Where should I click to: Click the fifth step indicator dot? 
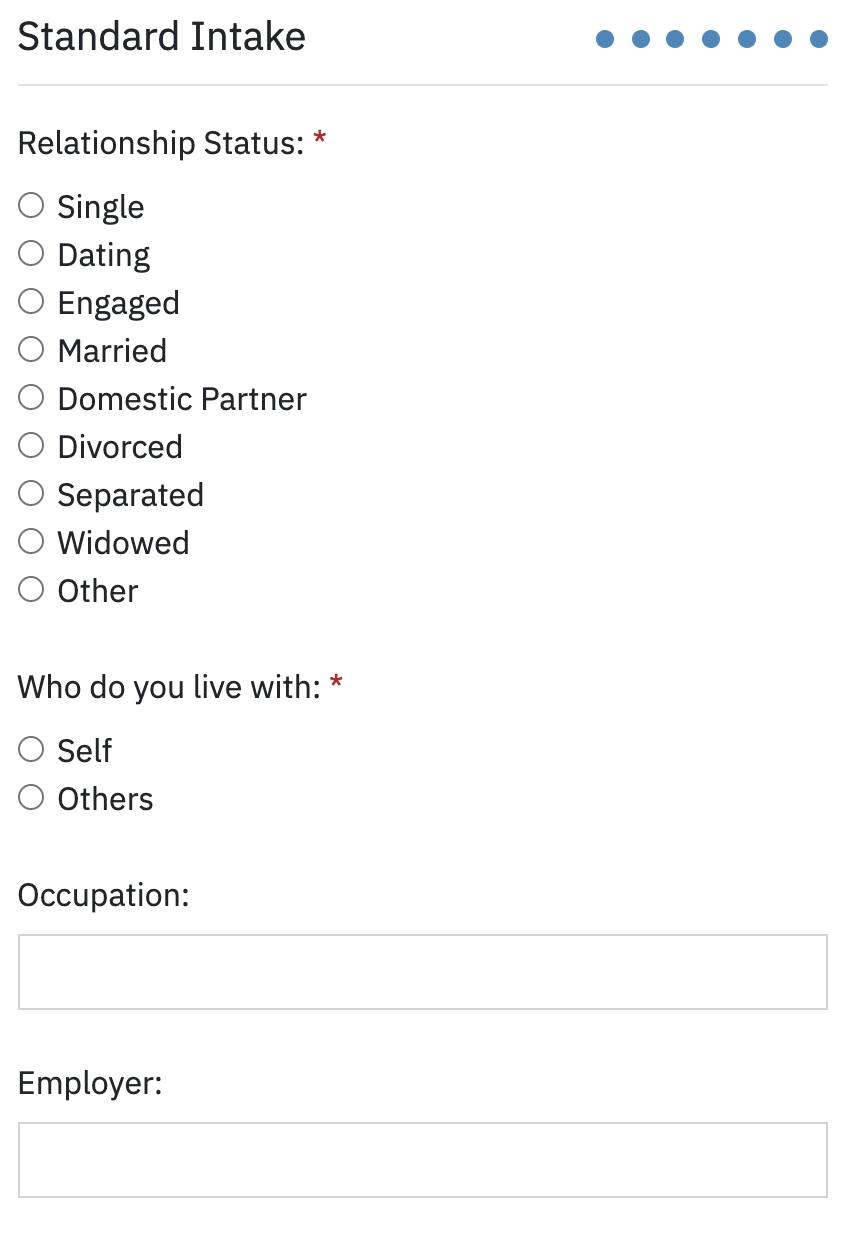(747, 39)
